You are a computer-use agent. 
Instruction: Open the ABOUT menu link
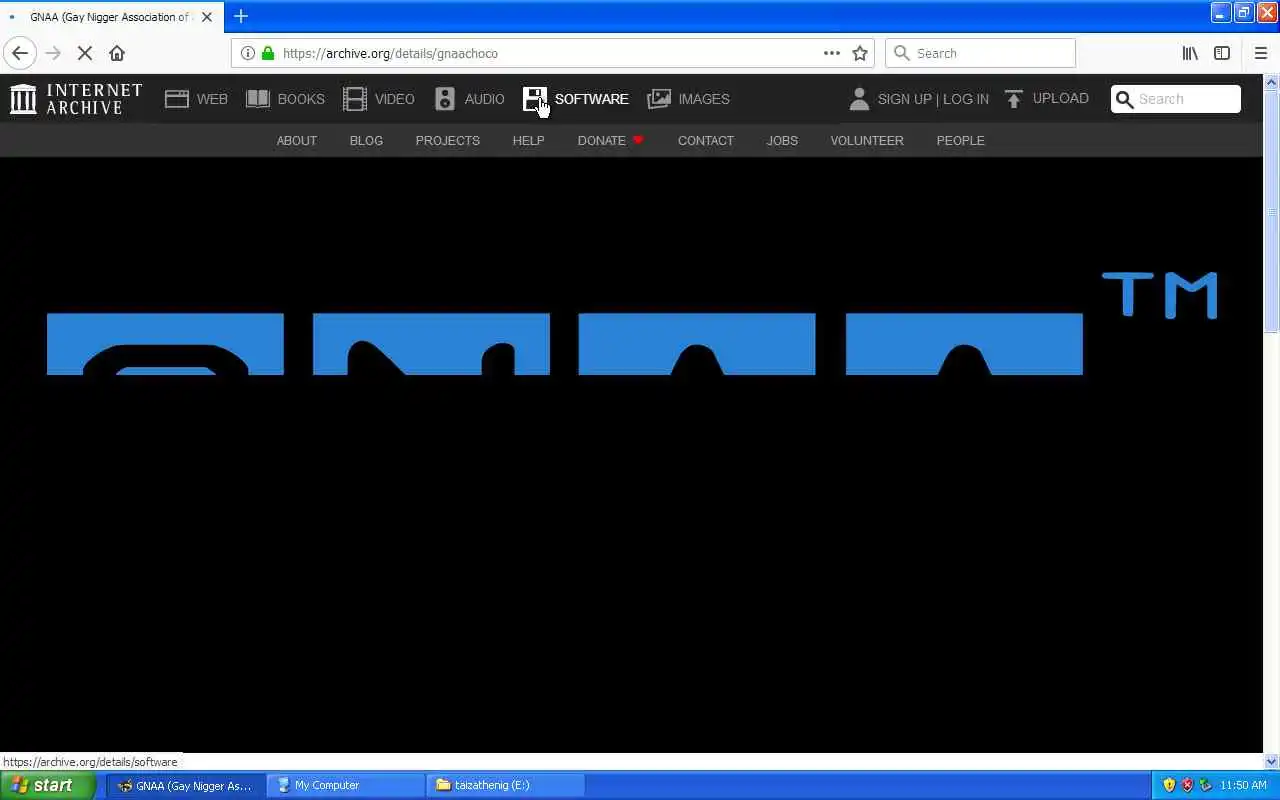tap(297, 140)
